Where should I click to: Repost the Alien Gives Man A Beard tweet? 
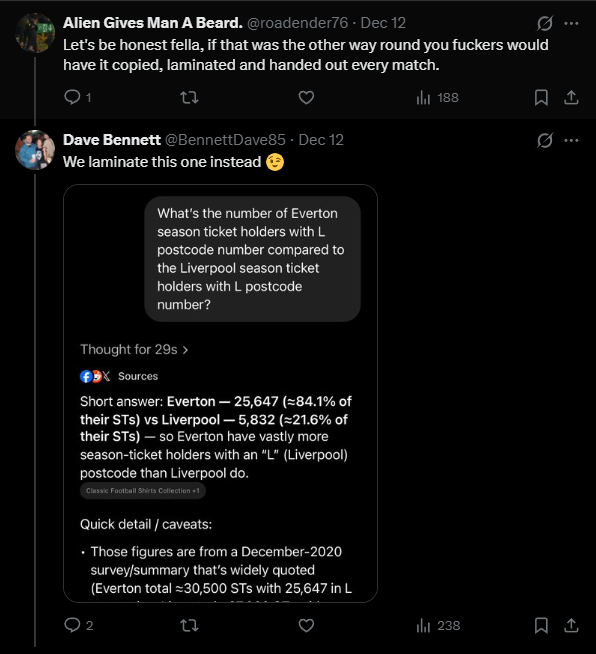coord(189,98)
